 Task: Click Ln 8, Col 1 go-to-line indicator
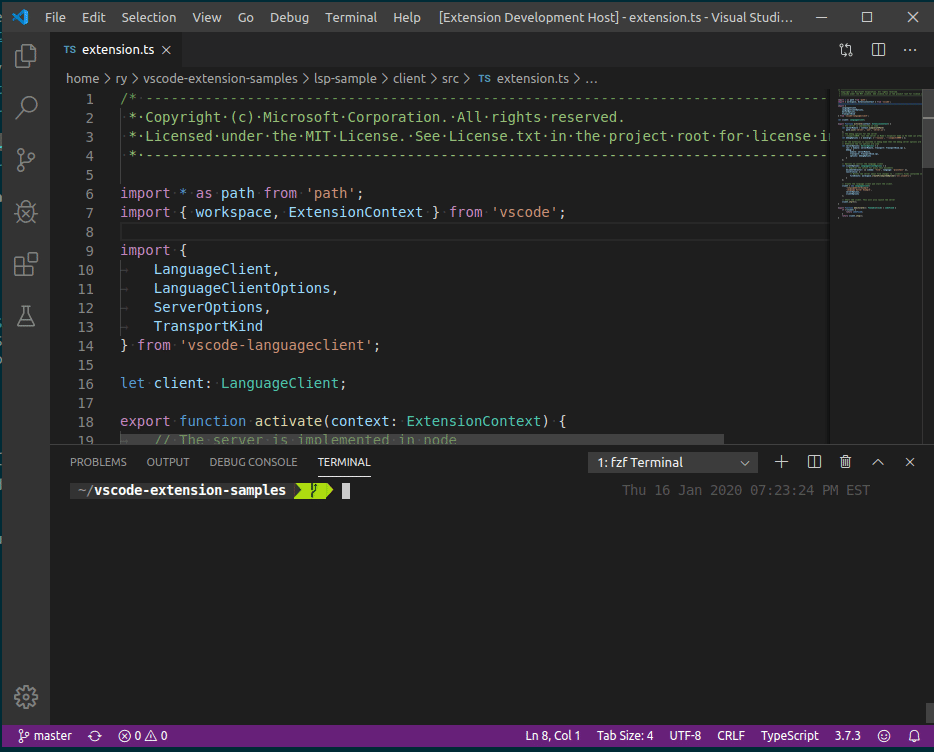coord(553,736)
